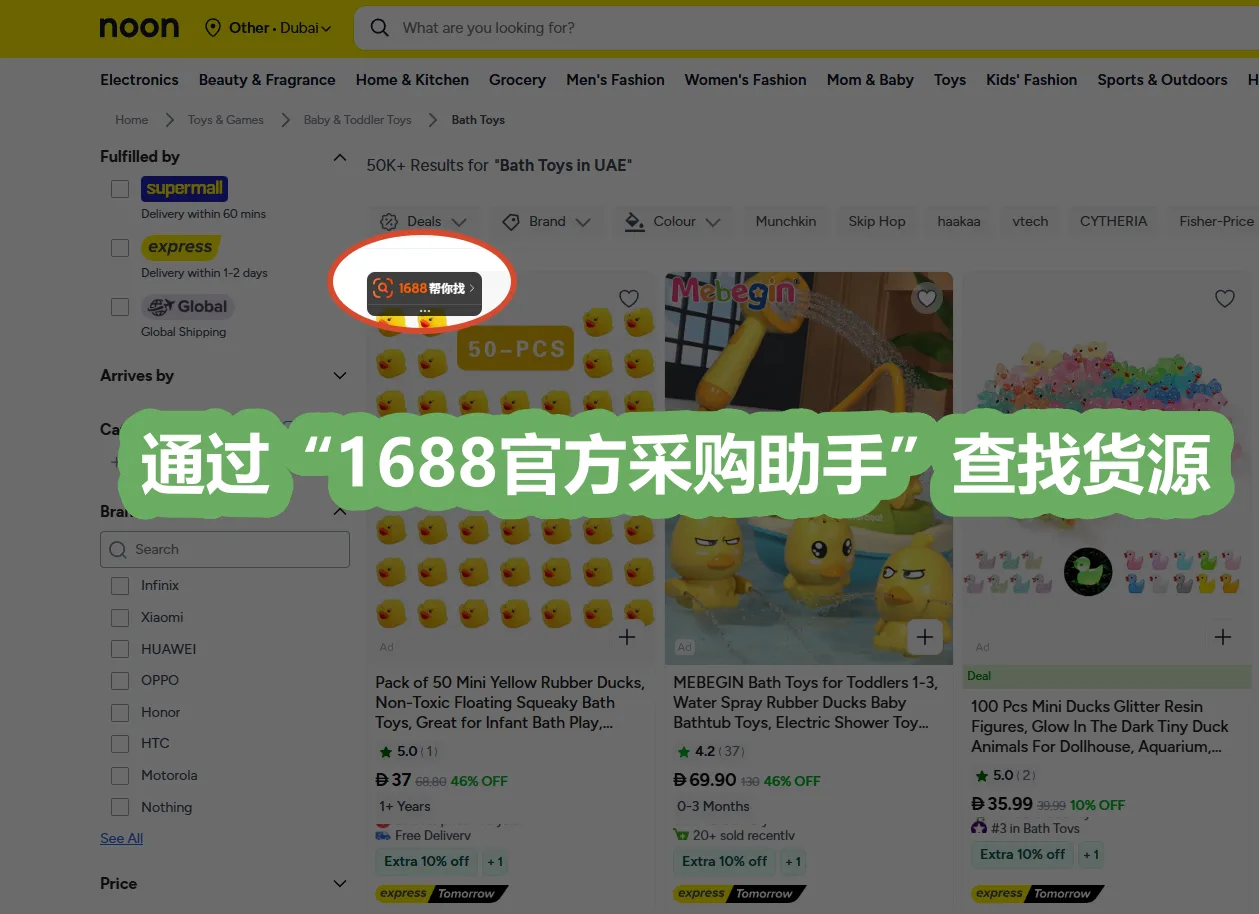Expand the Price filter section
This screenshot has width=1259, height=914.
tap(340, 884)
